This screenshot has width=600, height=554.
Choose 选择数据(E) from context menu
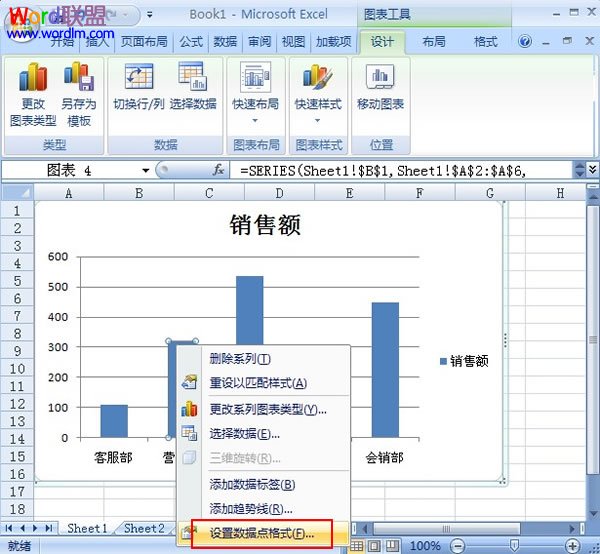tap(264, 434)
